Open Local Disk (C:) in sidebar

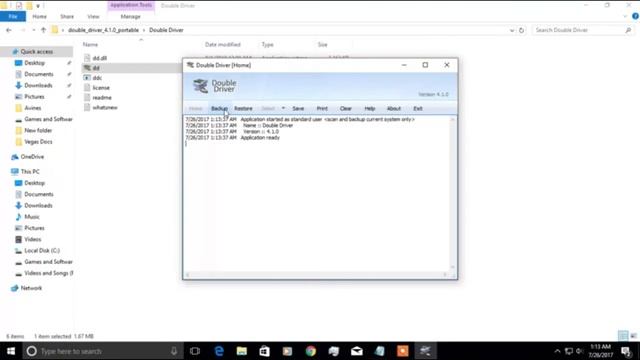42,251
